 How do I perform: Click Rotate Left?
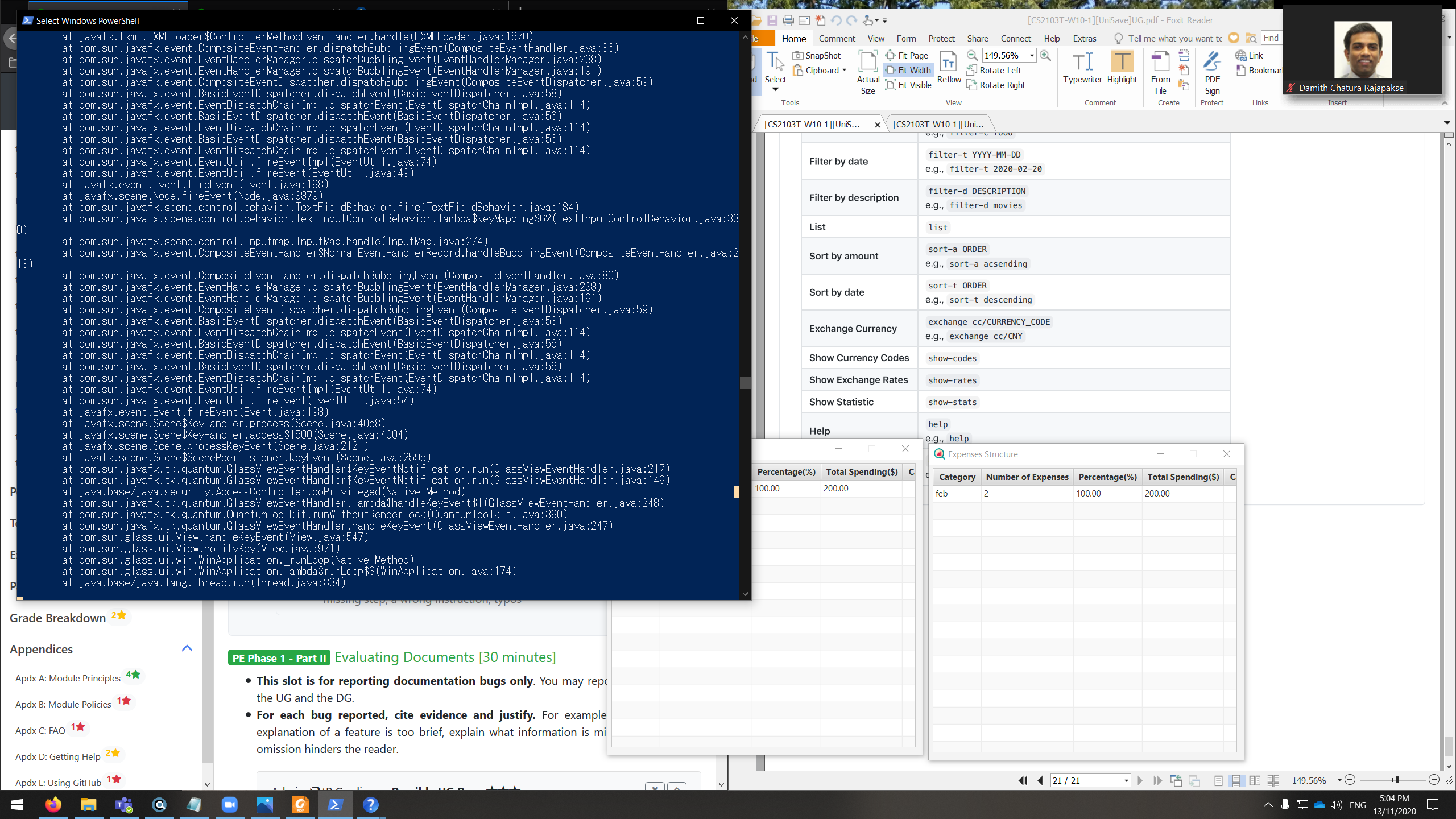(994, 70)
